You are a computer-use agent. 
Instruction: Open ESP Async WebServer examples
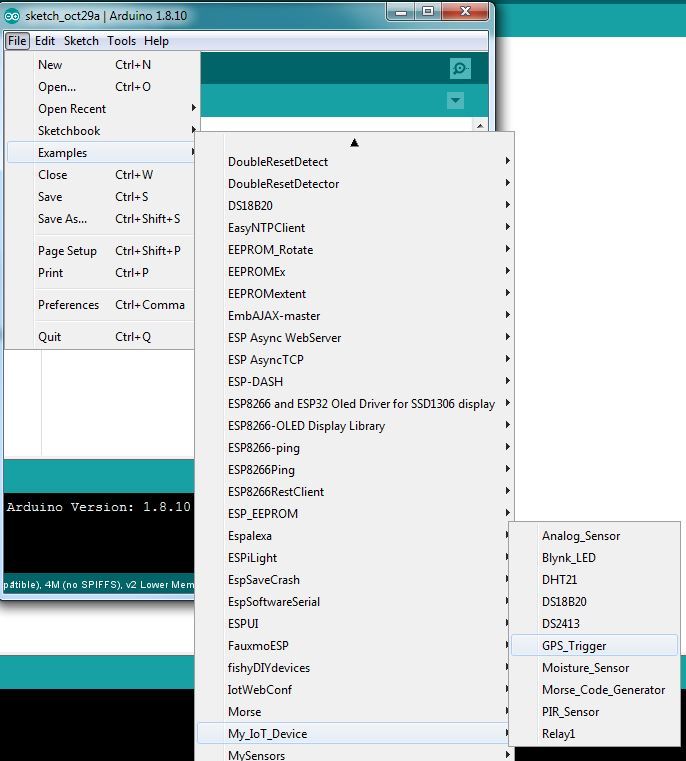click(354, 337)
